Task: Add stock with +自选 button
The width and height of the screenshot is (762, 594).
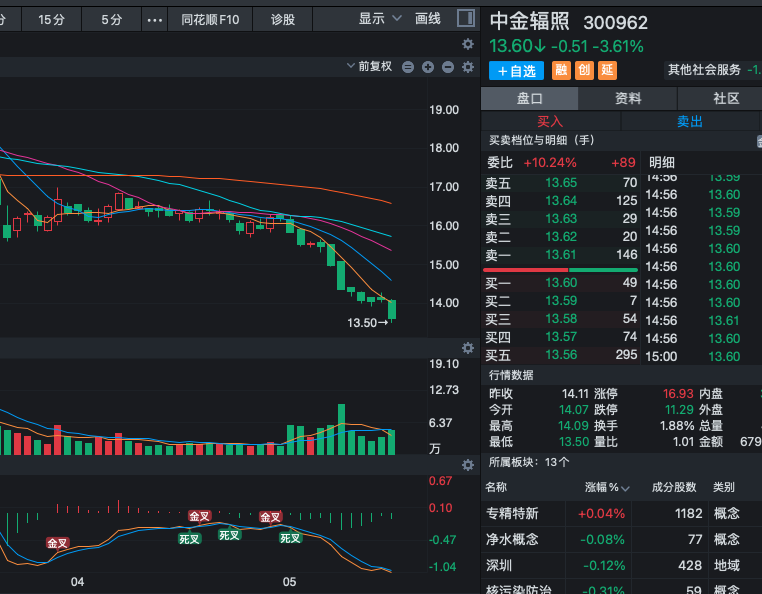Action: click(x=516, y=71)
